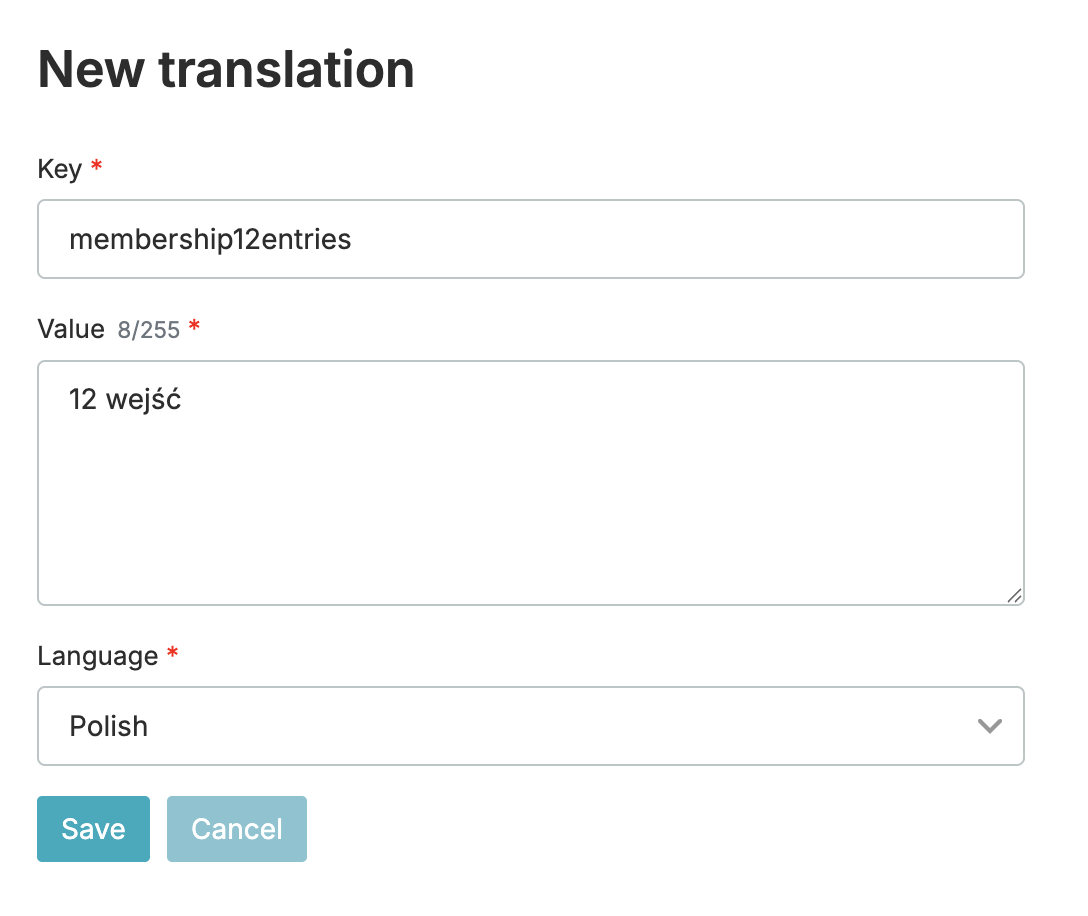Click the chevron arrow in Language select
Image resolution: width=1088 pixels, height=916 pixels.
pyautogui.click(x=989, y=726)
